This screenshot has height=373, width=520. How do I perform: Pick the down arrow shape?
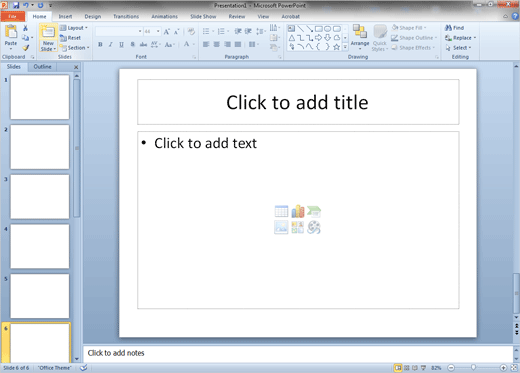[x=328, y=38]
